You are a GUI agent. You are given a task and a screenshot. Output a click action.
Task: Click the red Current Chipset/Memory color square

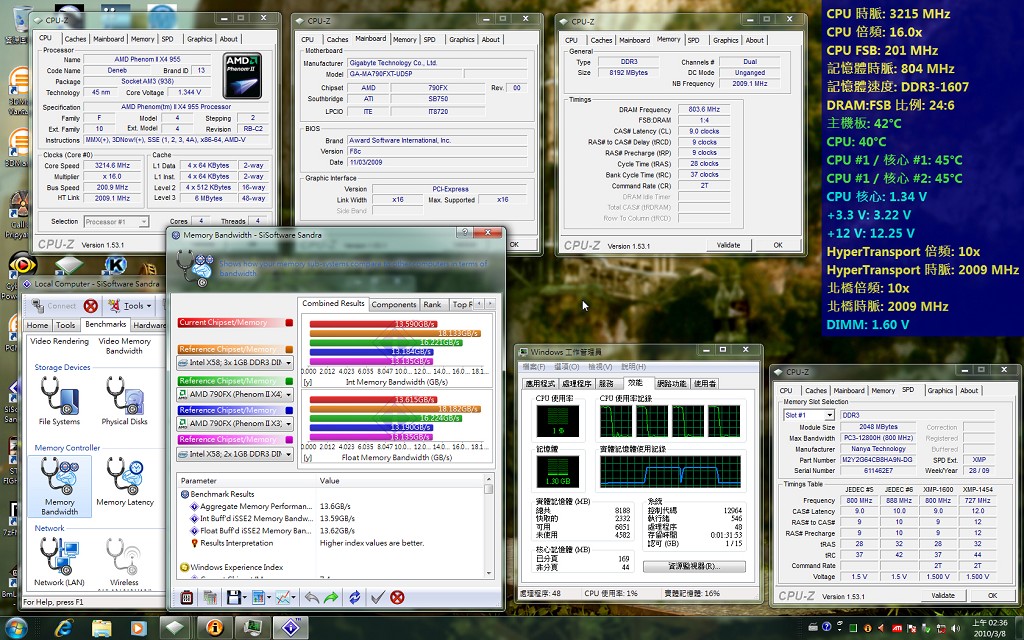click(x=289, y=323)
